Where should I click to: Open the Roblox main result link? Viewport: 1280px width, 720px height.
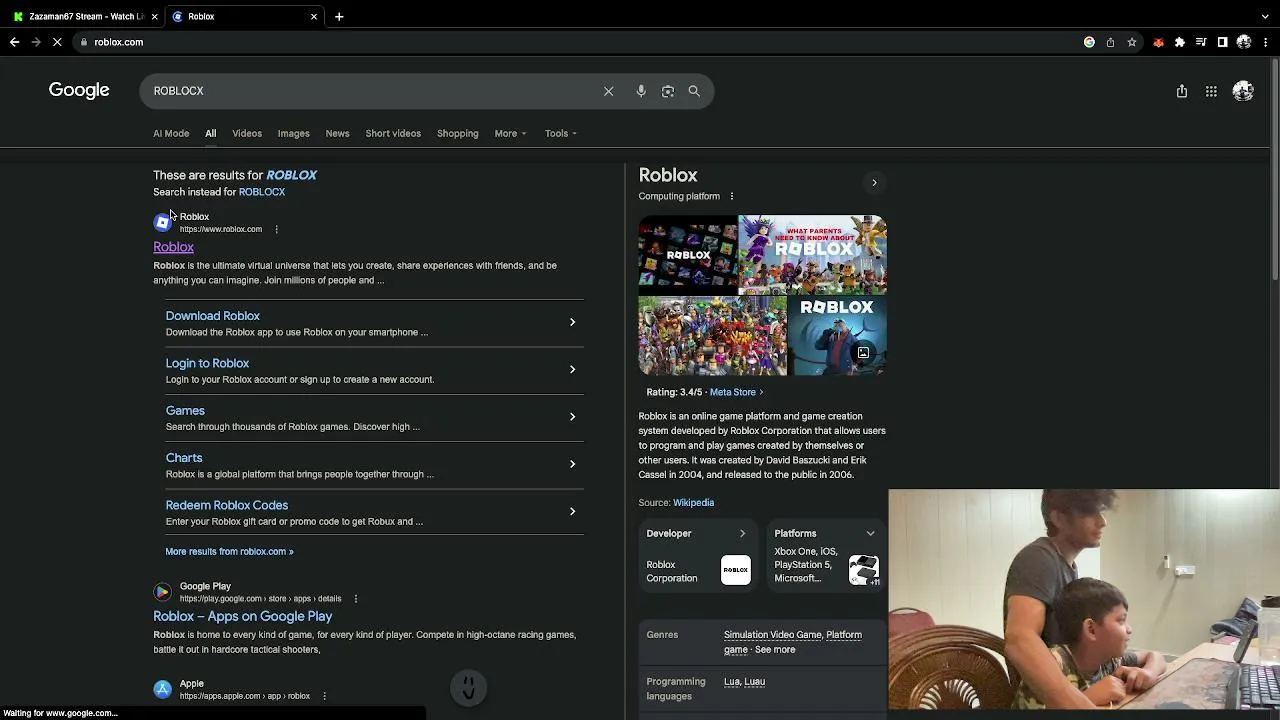coord(173,247)
